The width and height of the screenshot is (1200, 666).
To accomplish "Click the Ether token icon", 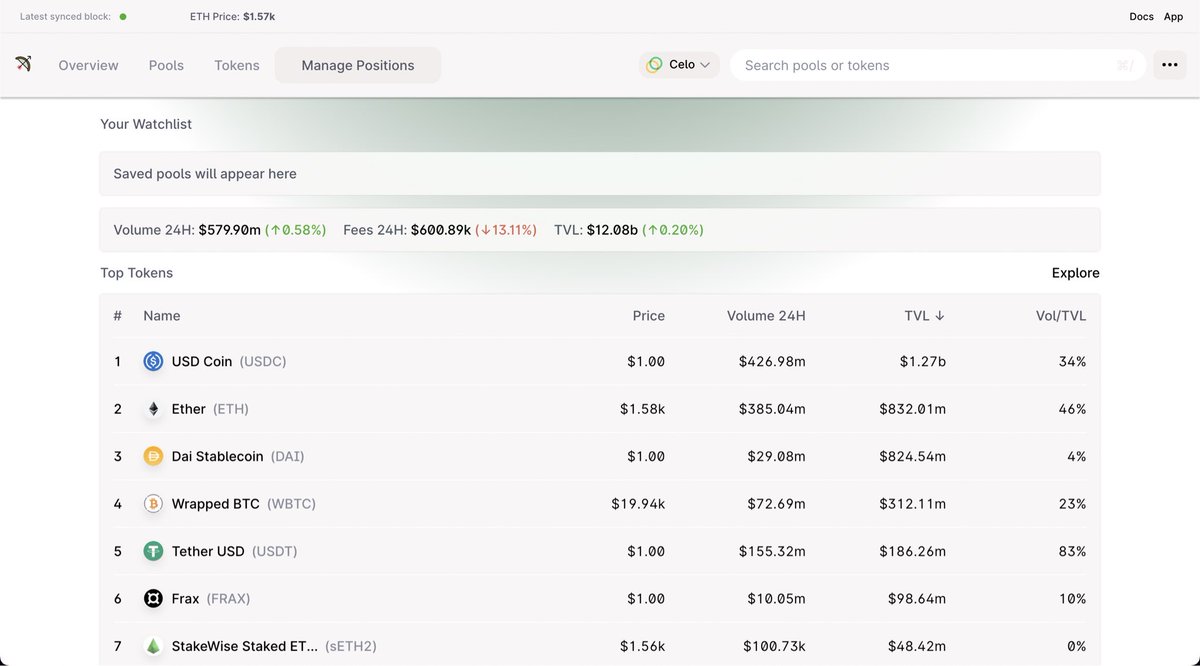I will [x=153, y=409].
